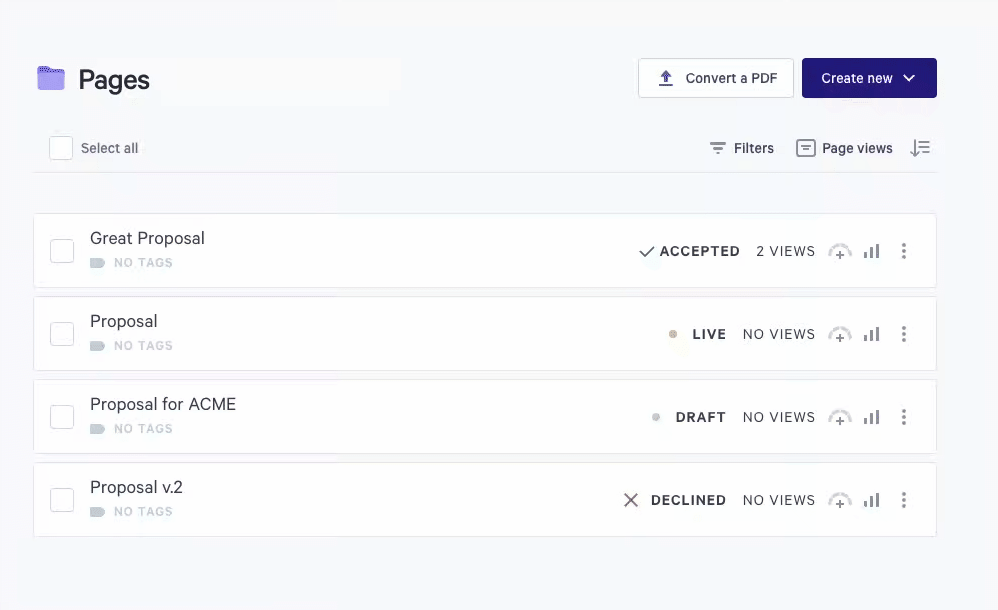This screenshot has width=998, height=610.
Task: Select the Proposal v.2 checkbox
Action: 62,500
